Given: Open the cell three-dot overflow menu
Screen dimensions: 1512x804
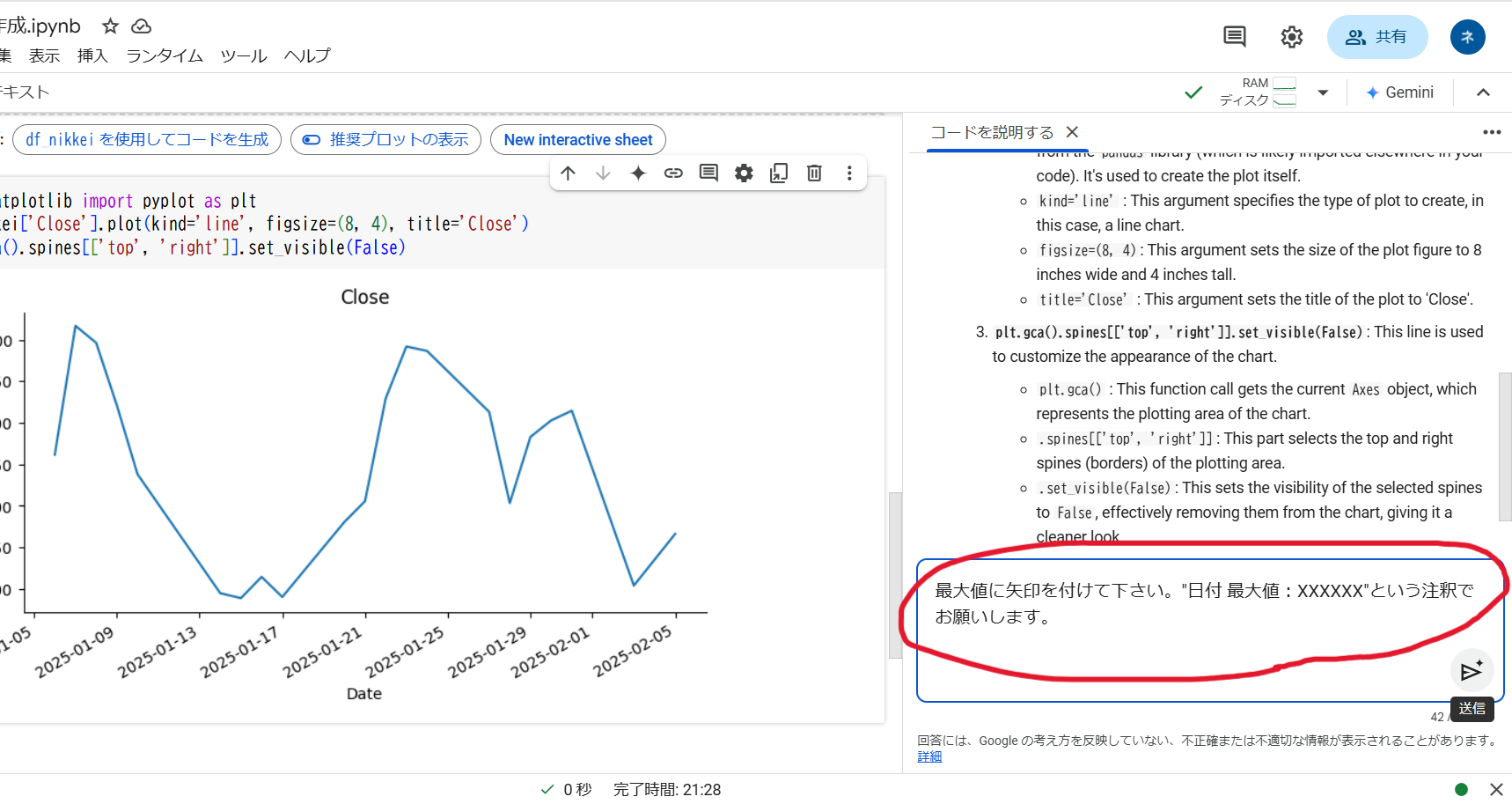Looking at the screenshot, I should (x=849, y=173).
